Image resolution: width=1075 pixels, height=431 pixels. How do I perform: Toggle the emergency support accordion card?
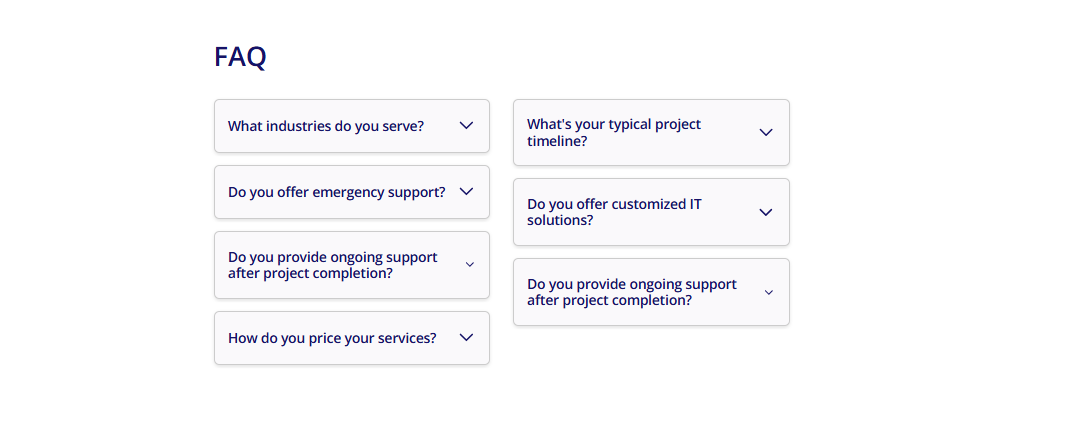coord(352,192)
